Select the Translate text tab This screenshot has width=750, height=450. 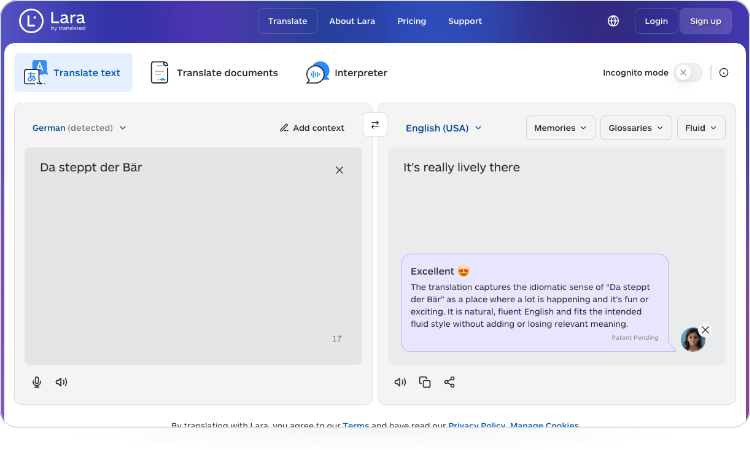[73, 73]
